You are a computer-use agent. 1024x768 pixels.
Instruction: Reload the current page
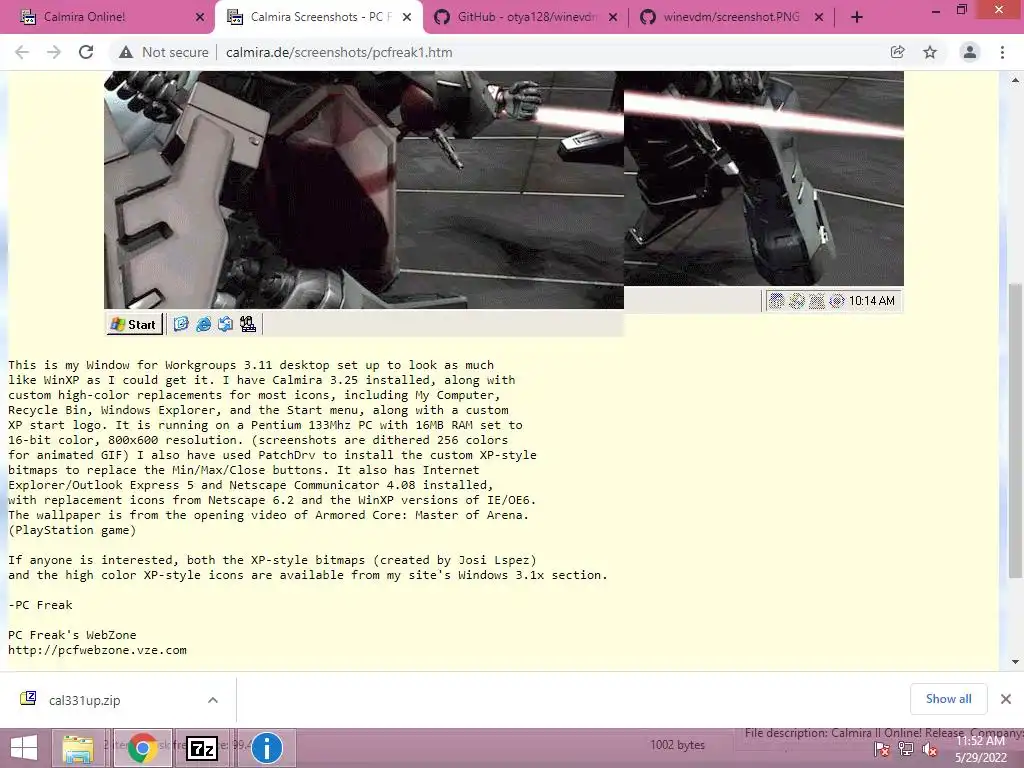[x=86, y=52]
